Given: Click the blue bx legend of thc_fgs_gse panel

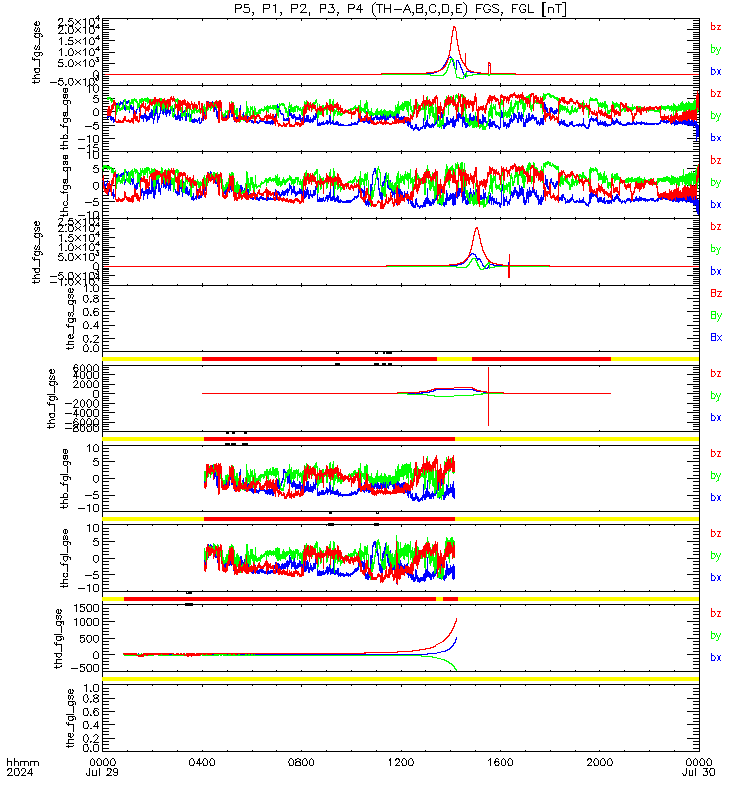Looking at the screenshot, I should (715, 205).
